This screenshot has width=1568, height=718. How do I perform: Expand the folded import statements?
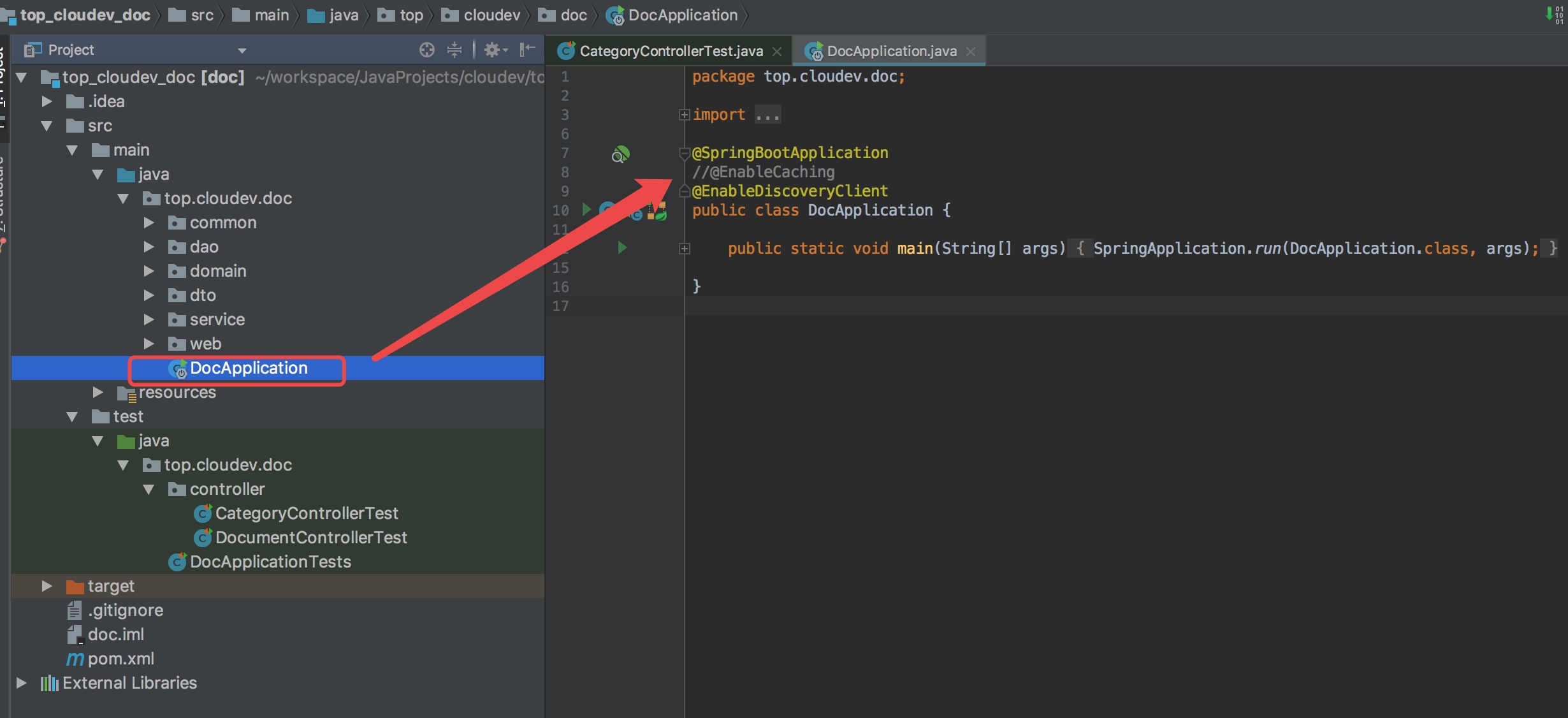(x=685, y=115)
